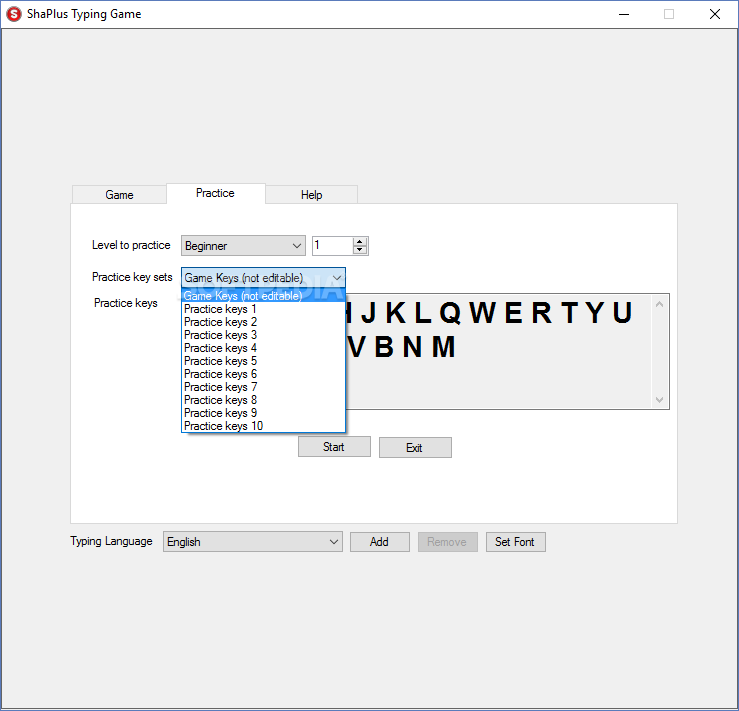This screenshot has height=711, width=739.
Task: Pick Practice keys 5 option
Action: (263, 361)
